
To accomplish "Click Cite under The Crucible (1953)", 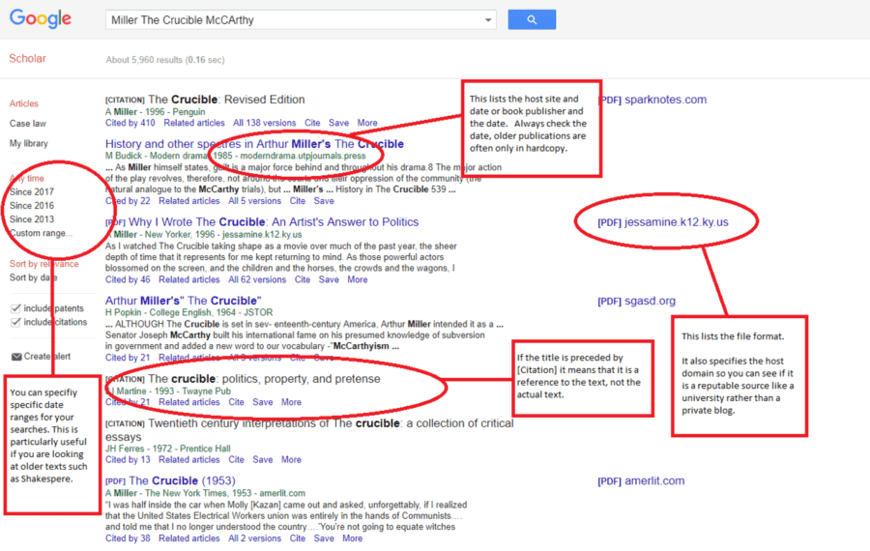I will click(297, 538).
